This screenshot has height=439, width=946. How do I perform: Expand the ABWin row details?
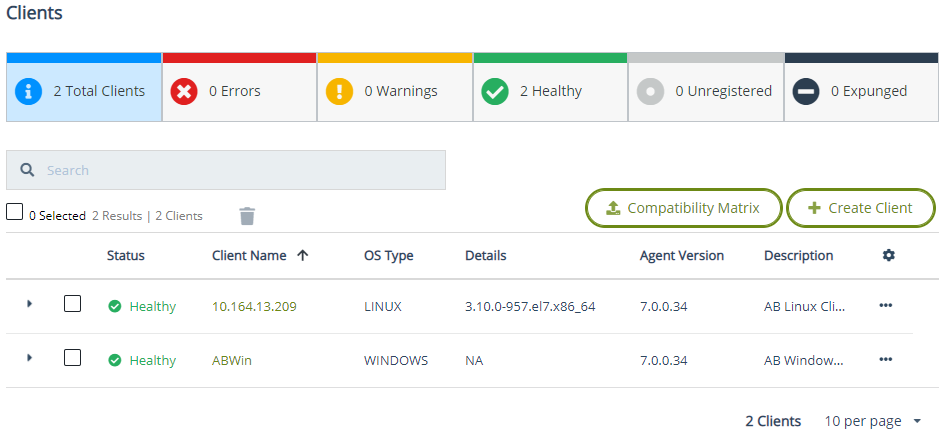pyautogui.click(x=29, y=357)
